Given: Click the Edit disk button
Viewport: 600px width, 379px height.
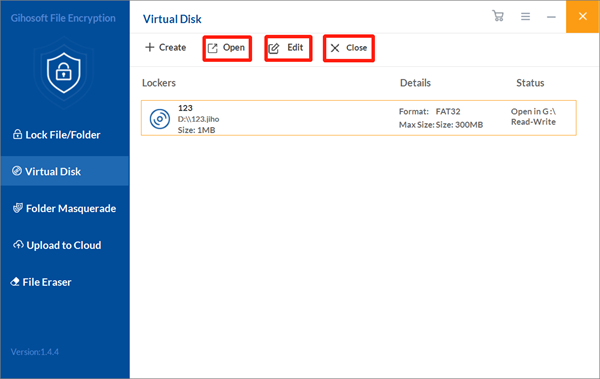Looking at the screenshot, I should (288, 48).
